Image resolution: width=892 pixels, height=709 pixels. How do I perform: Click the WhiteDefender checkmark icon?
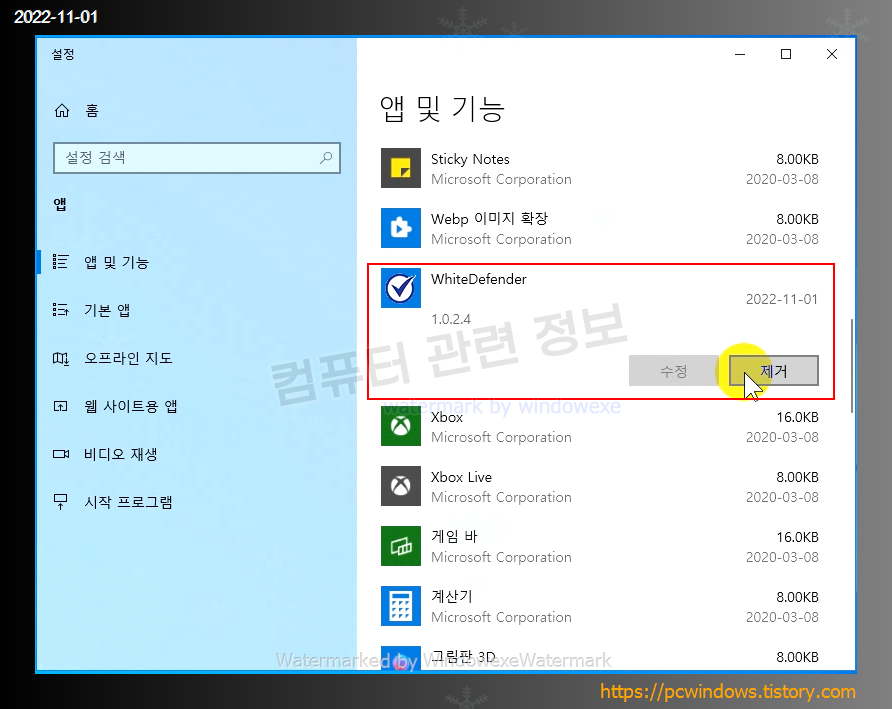tap(400, 288)
